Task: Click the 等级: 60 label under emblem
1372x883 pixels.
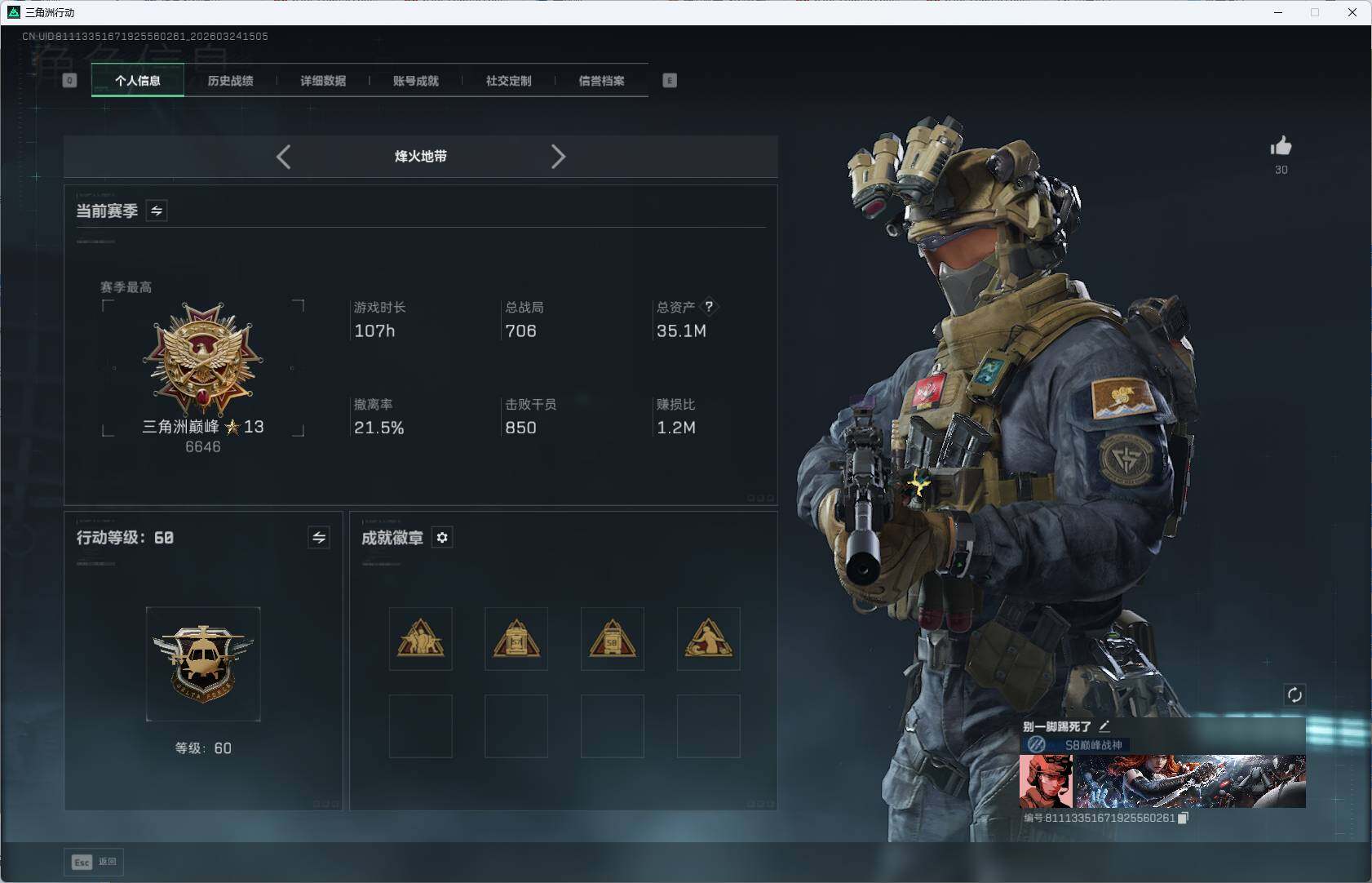Action: click(203, 748)
